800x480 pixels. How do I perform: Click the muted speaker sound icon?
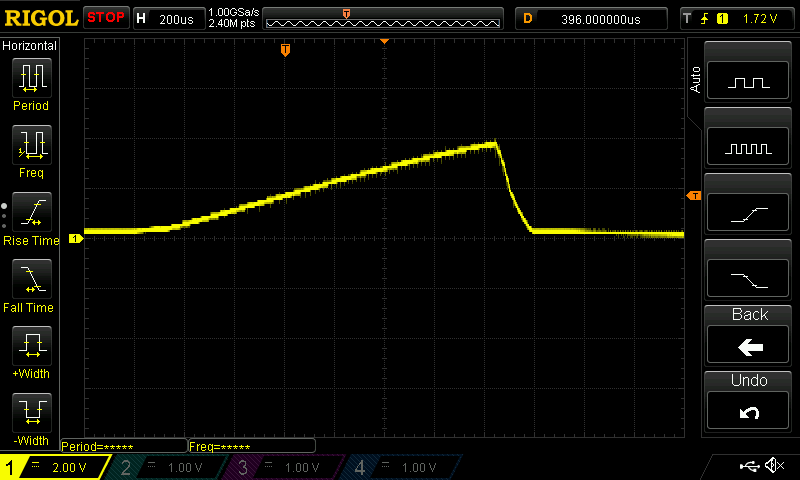point(774,465)
